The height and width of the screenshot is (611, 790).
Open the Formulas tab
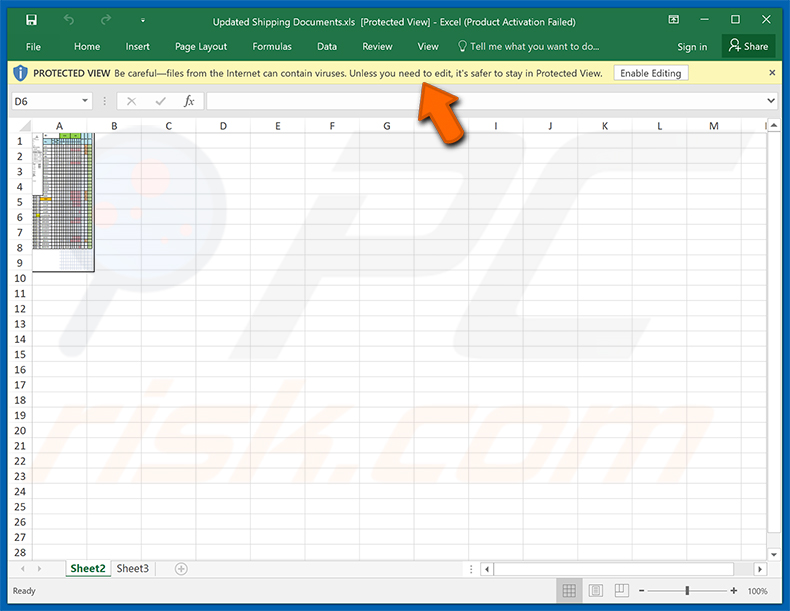272,46
